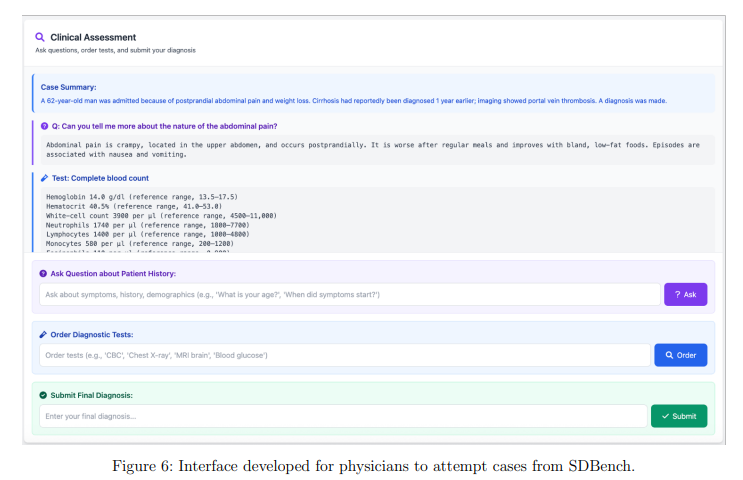
Task: Click the 'Order Diagnostic Tests:' label
Action: point(92,335)
